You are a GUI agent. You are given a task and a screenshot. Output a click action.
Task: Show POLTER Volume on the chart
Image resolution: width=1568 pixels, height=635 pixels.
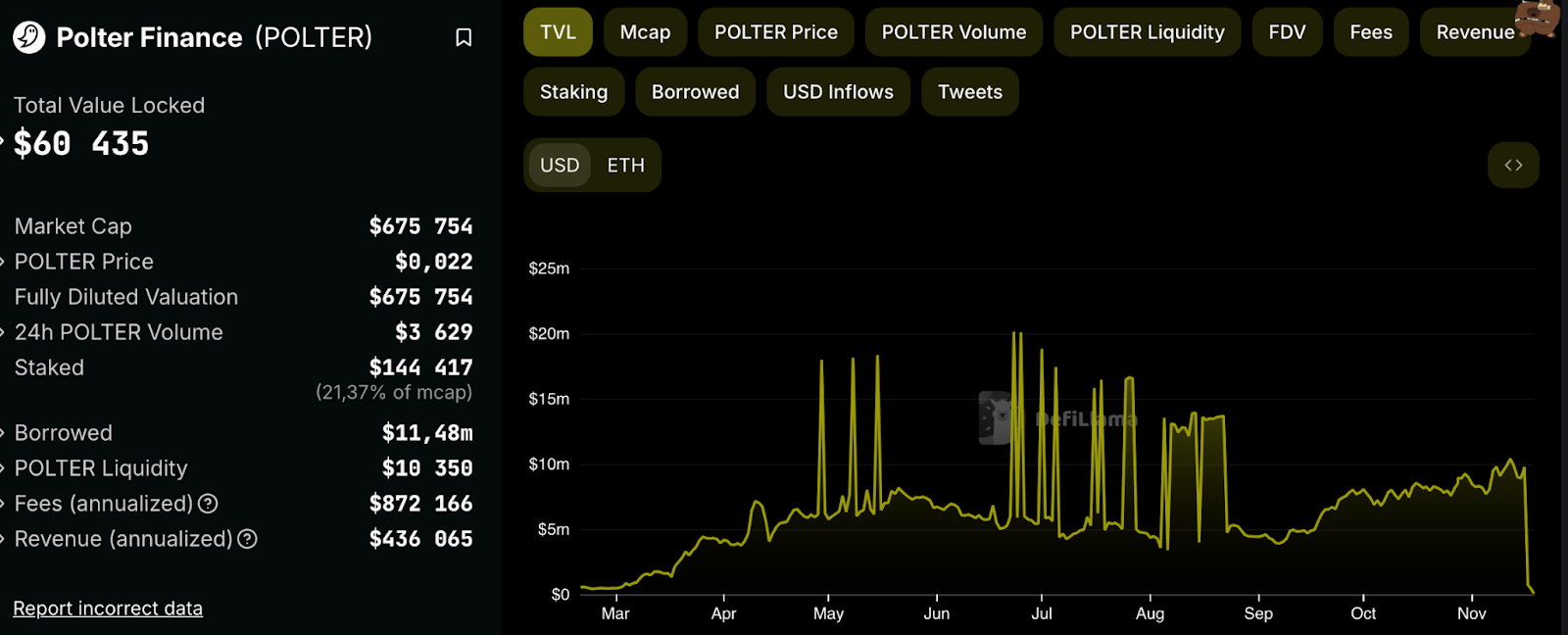pos(954,32)
